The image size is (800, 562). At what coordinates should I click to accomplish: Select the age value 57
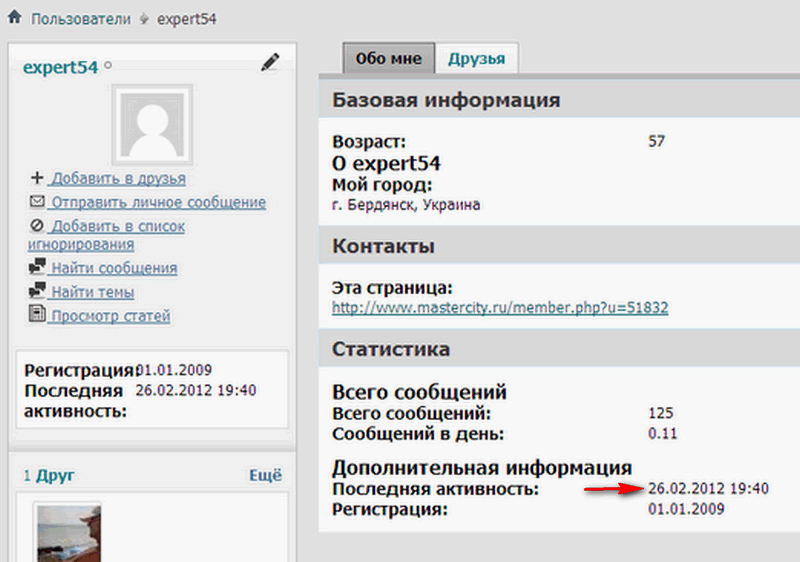point(657,141)
